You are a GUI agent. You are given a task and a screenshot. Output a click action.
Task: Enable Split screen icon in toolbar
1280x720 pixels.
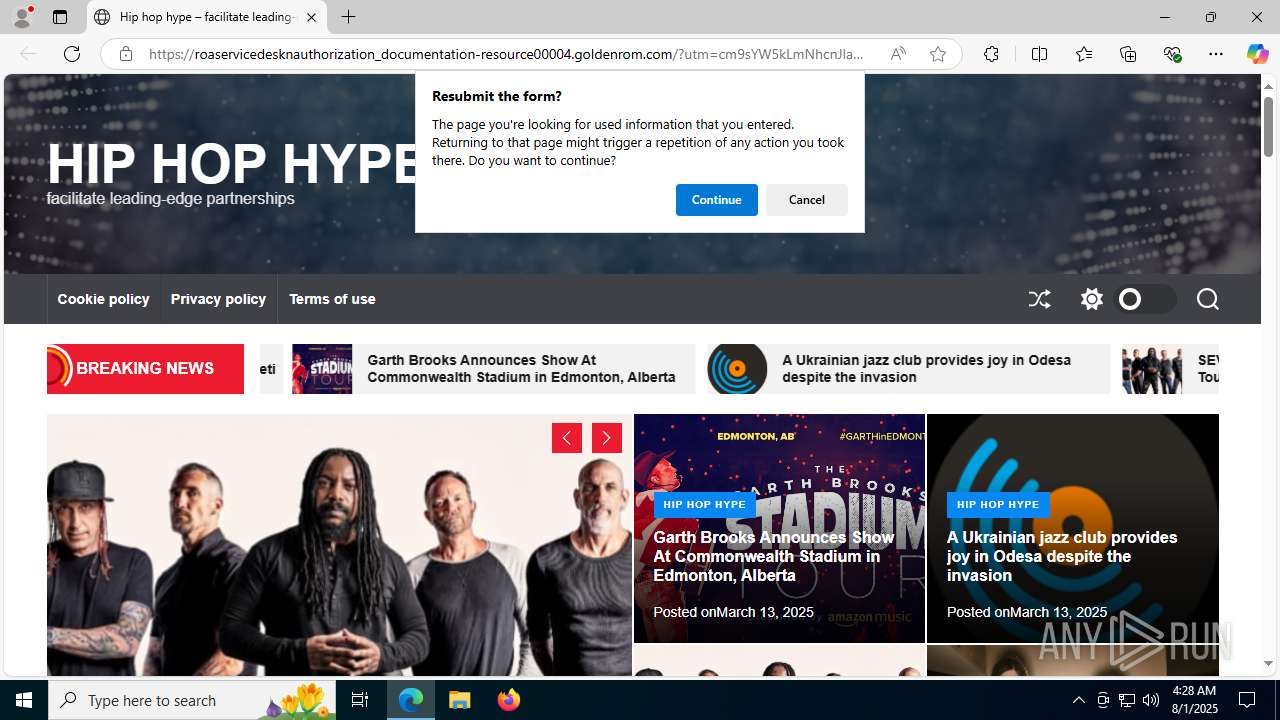[1039, 54]
